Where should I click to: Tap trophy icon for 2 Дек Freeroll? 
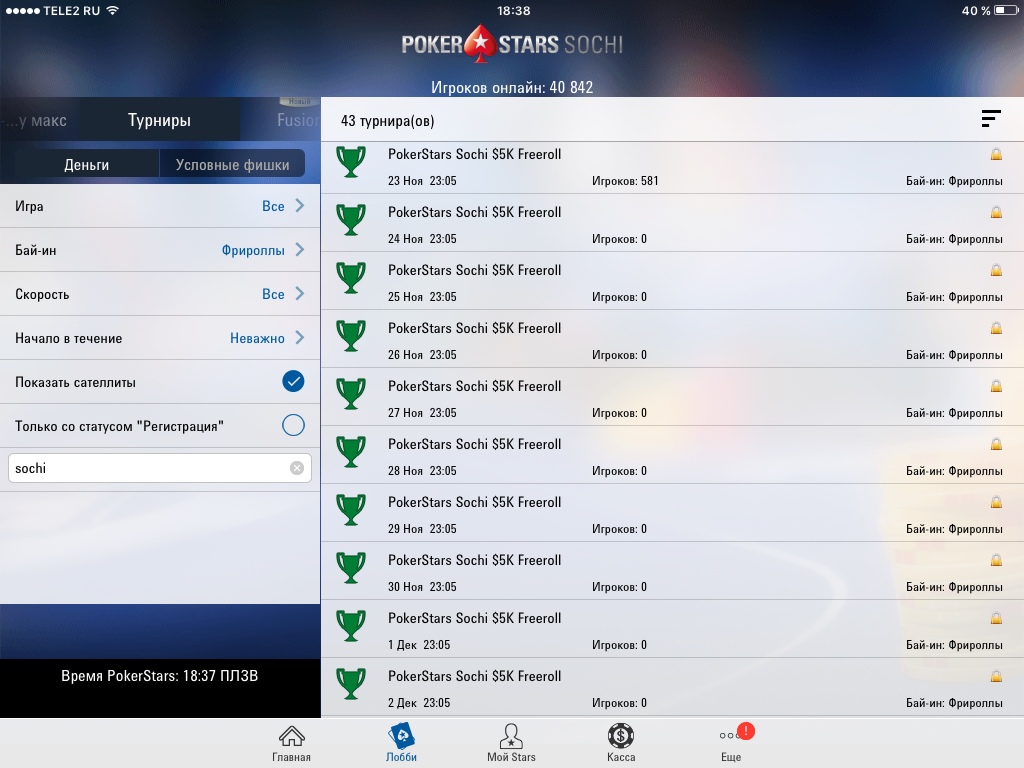(x=351, y=685)
